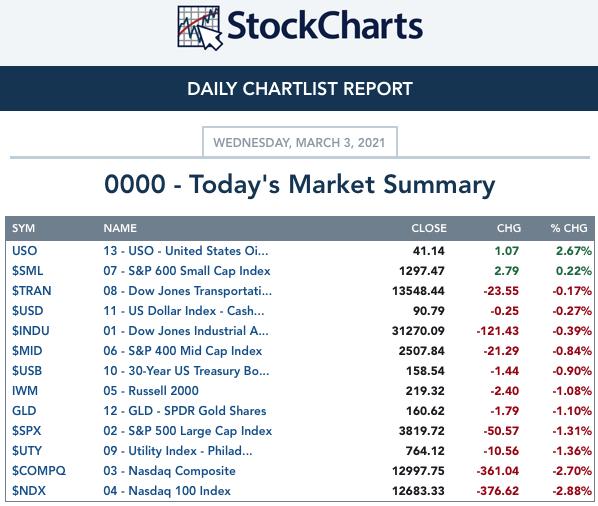Click the StockCharts logo icon

point(200,28)
